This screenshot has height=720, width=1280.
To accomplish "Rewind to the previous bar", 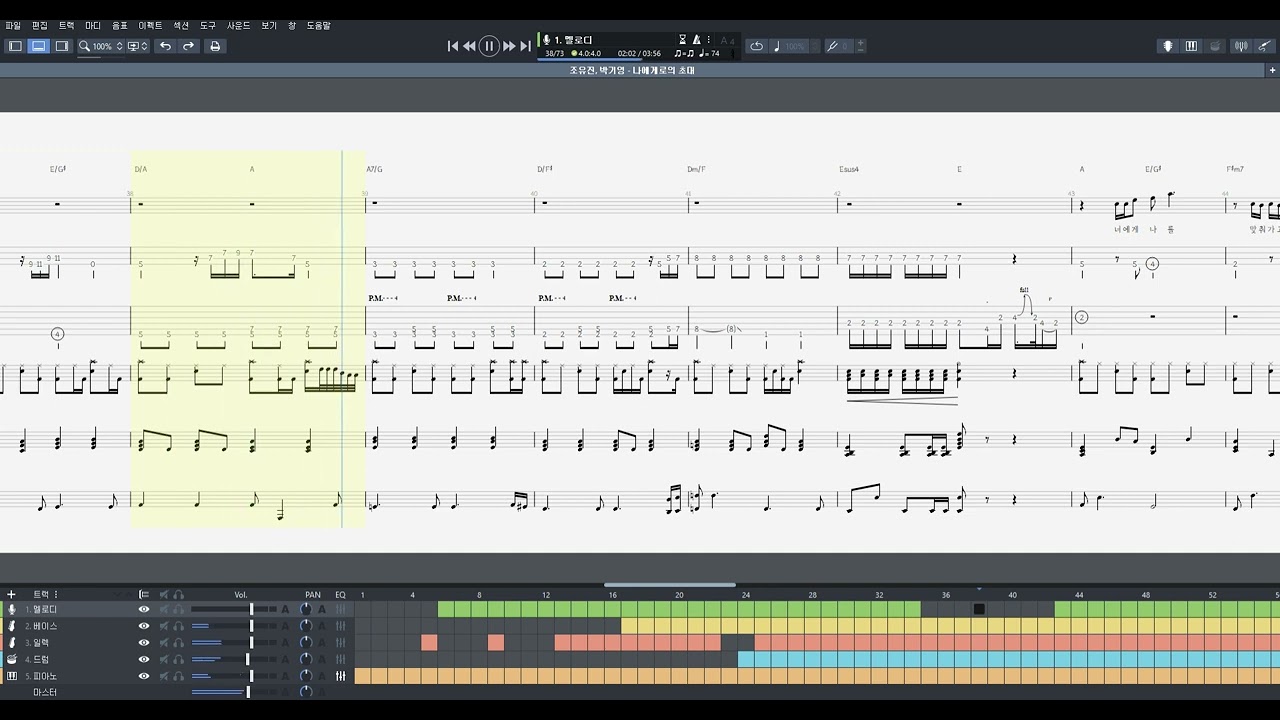I will point(469,46).
